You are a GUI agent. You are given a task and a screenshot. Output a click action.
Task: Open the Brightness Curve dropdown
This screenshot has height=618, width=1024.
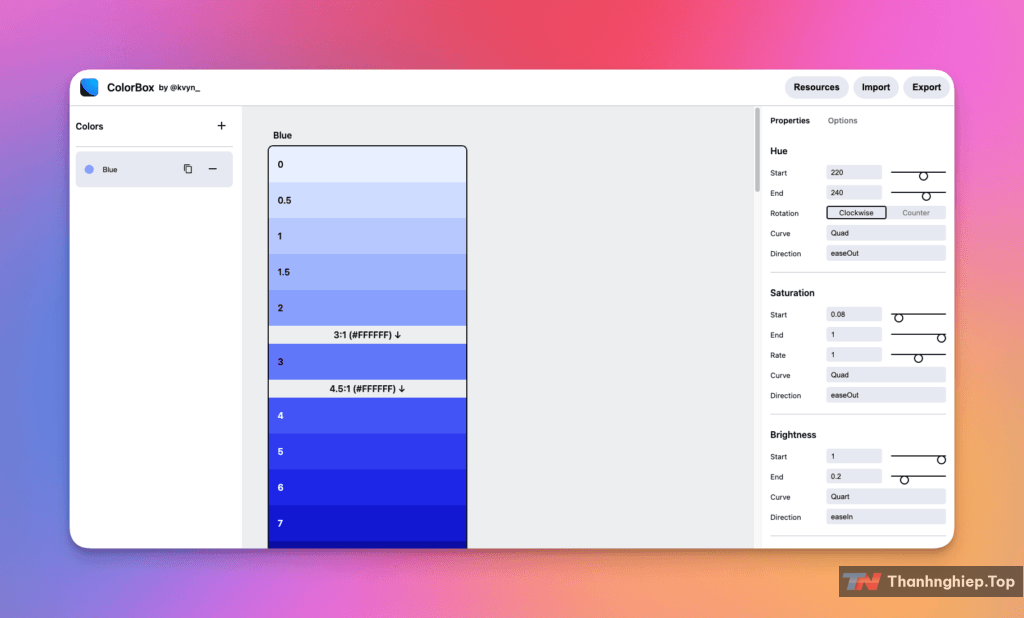[886, 496]
